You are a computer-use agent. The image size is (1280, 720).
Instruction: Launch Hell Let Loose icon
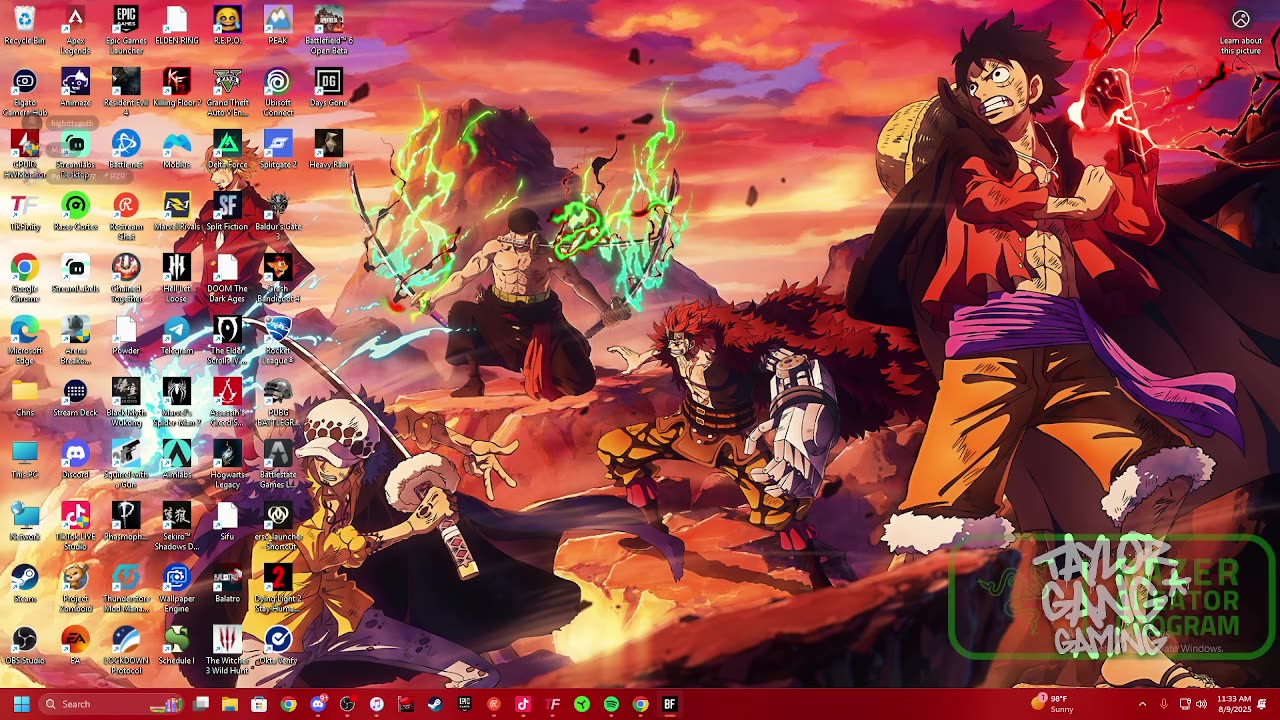(x=177, y=278)
